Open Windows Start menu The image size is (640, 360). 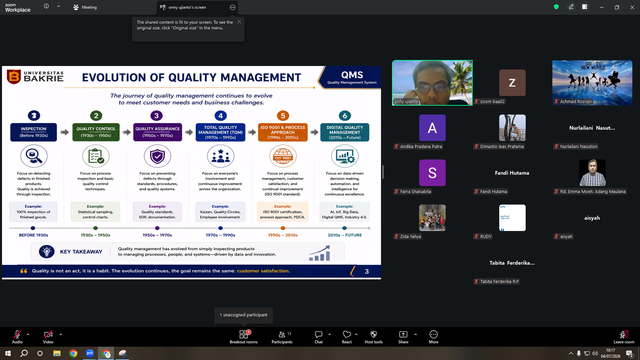8,353
